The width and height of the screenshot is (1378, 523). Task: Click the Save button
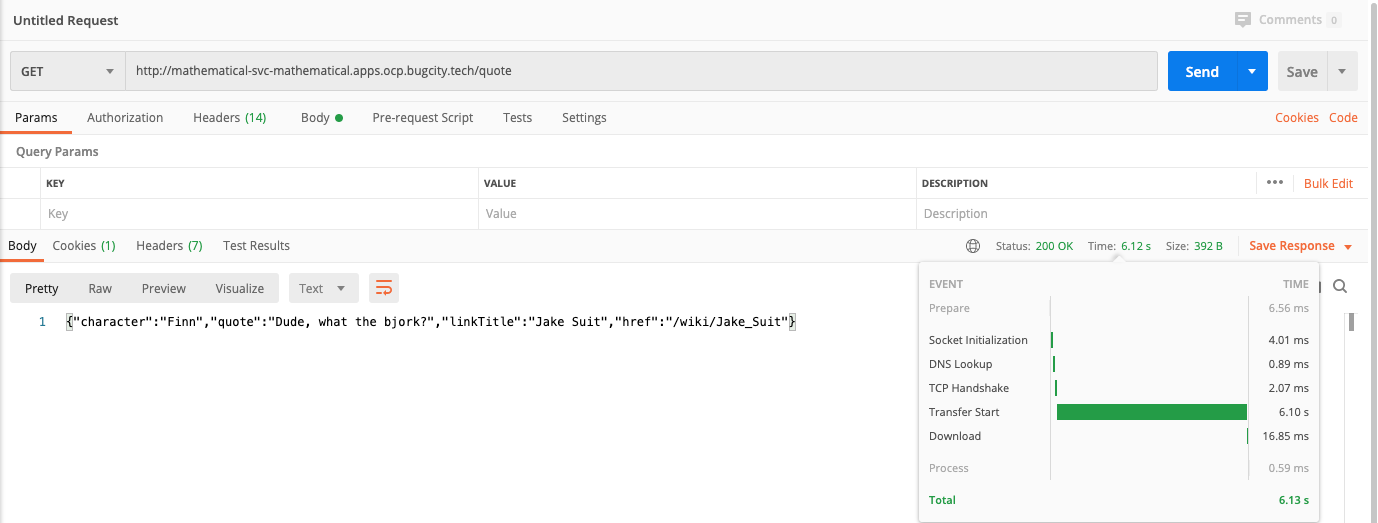(1302, 72)
